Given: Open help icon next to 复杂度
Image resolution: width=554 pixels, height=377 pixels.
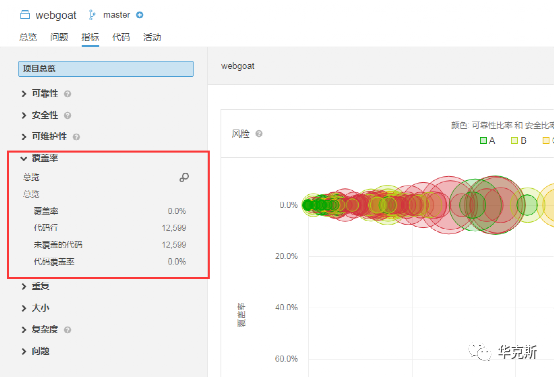Looking at the screenshot, I should coord(67,330).
